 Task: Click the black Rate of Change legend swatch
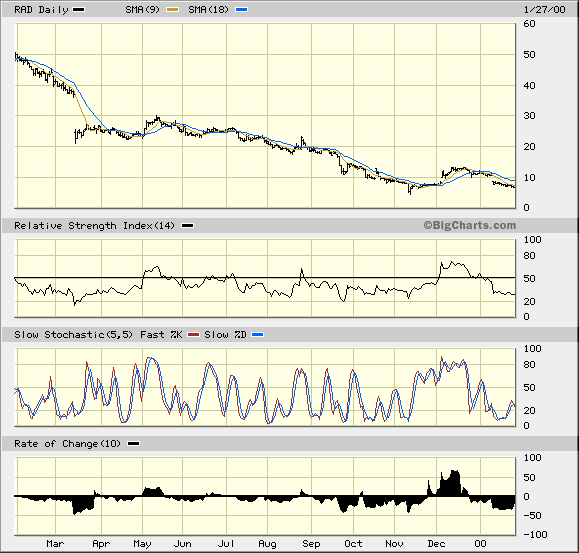point(133,444)
